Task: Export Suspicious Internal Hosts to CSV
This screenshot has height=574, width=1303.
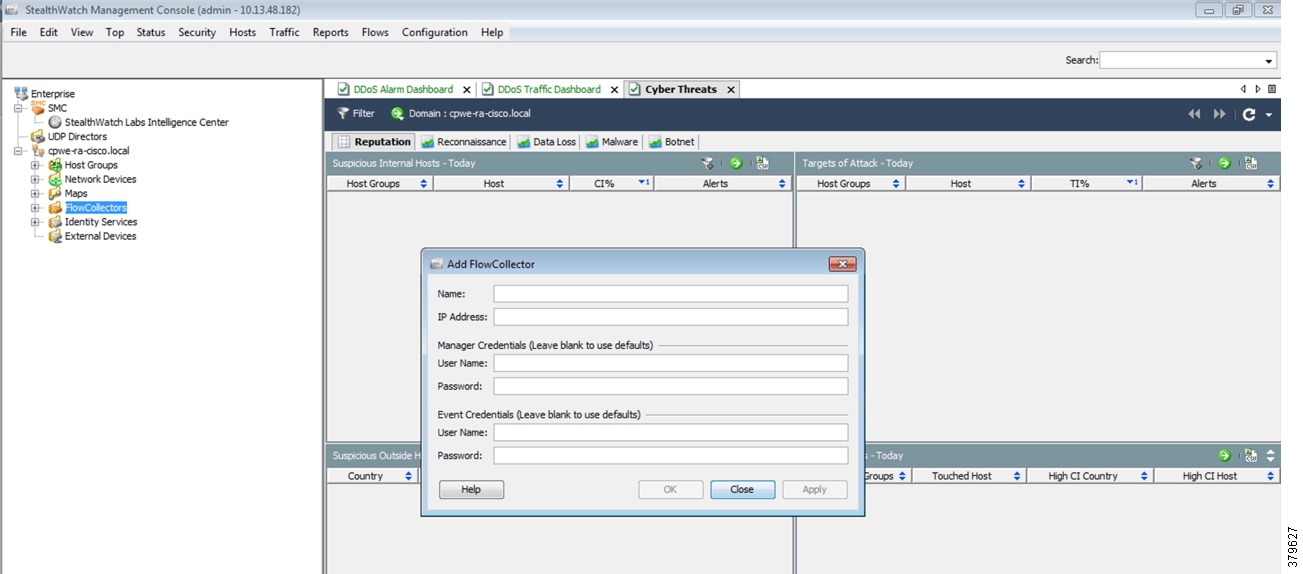Action: (762, 163)
